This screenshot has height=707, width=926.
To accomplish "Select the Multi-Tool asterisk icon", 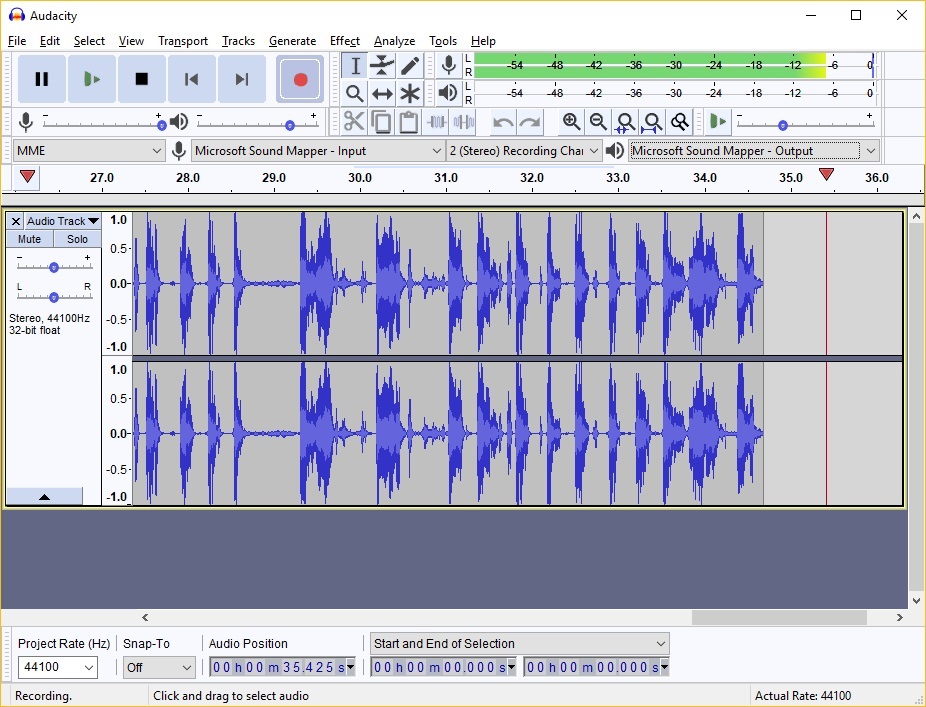I will [x=410, y=93].
